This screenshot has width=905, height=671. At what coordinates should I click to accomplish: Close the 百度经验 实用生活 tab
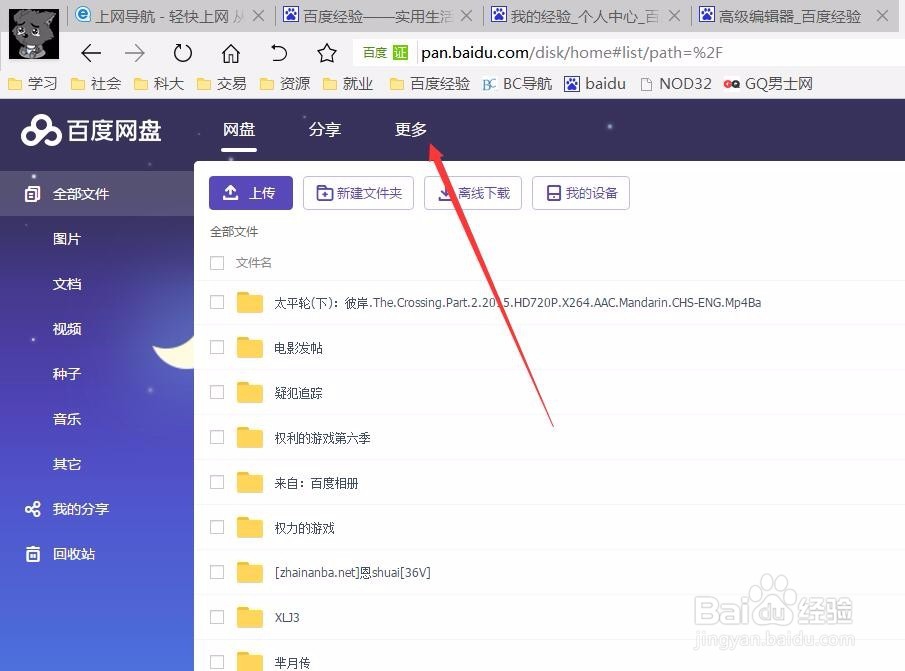pyautogui.click(x=466, y=16)
